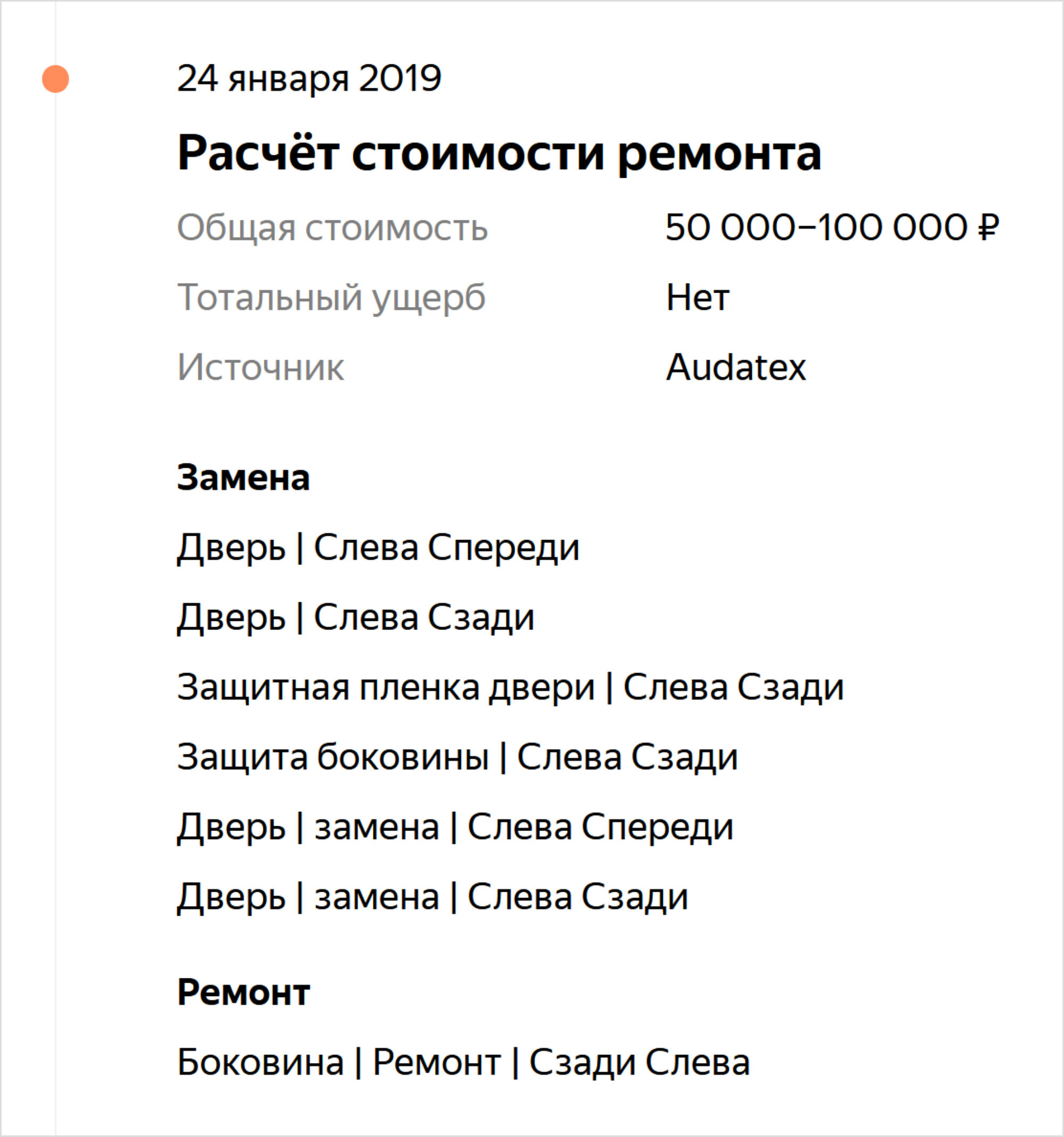This screenshot has height=1137, width=1064.
Task: Select the price range 50 000–100 000 ₽
Action: click(x=833, y=227)
